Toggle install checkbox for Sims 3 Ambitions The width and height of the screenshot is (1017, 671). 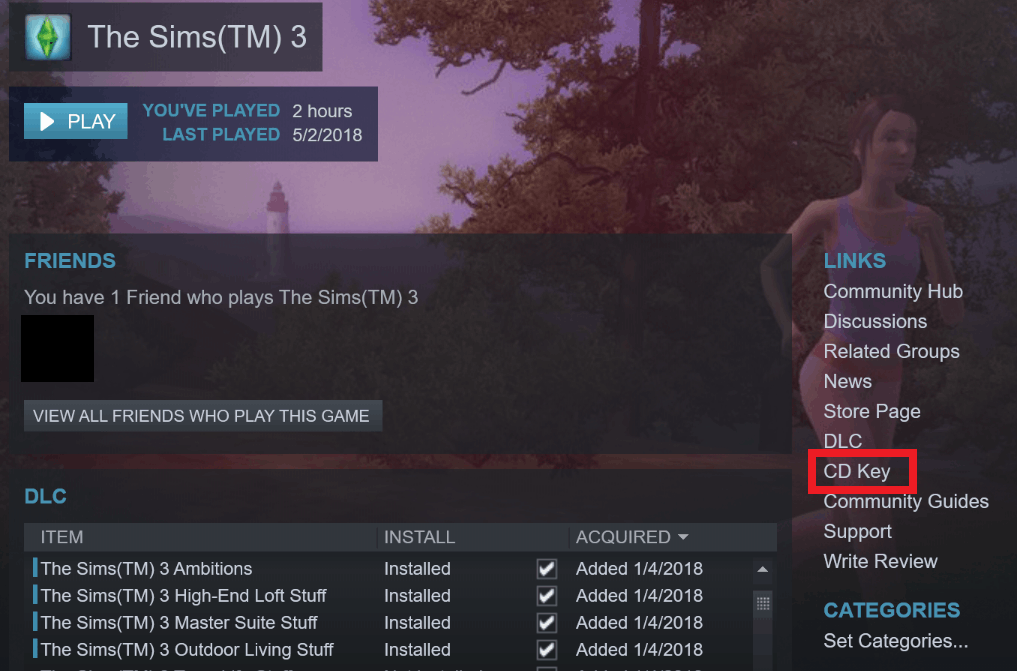547,569
